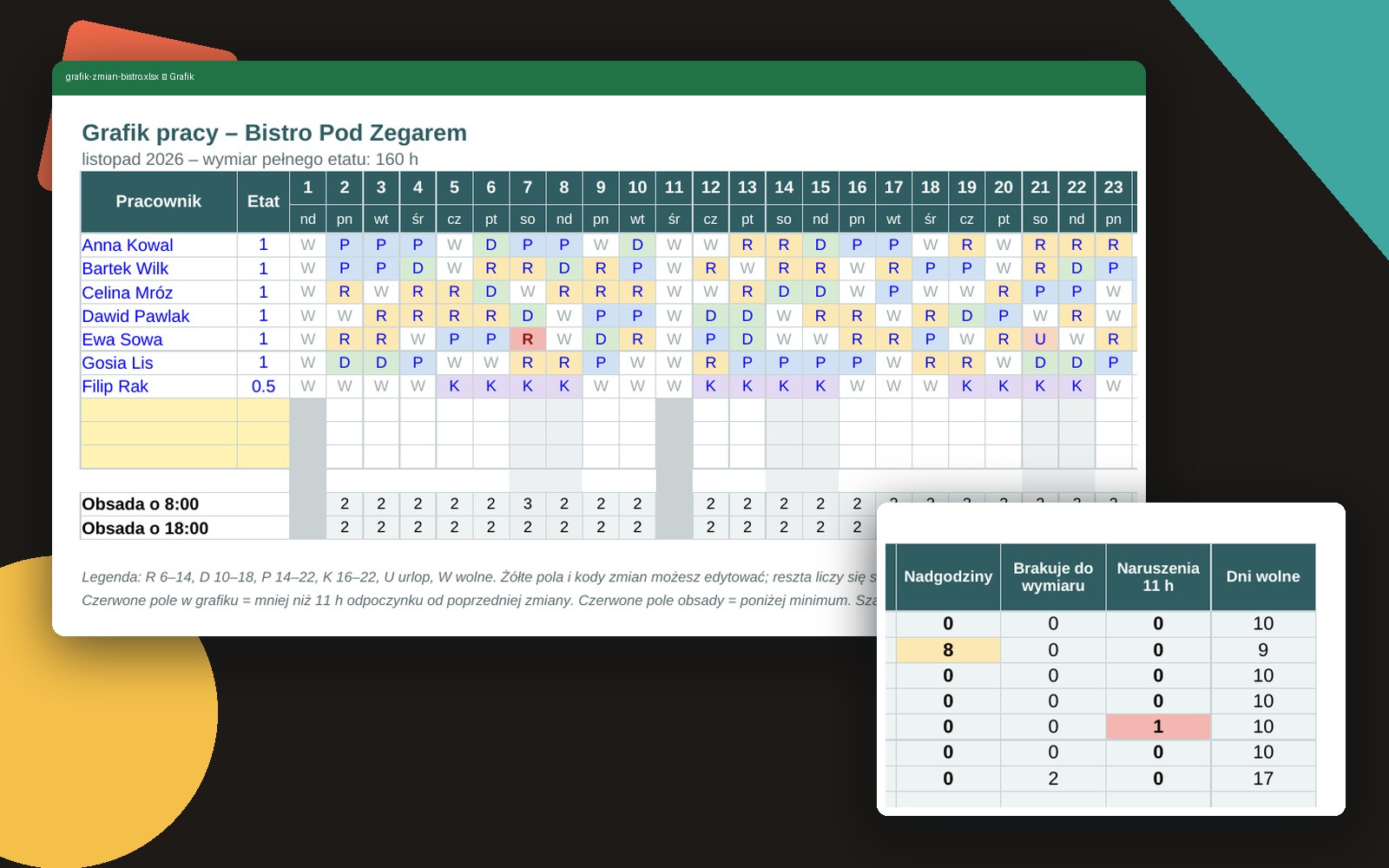Image resolution: width=1389 pixels, height=868 pixels.
Task: Select the red Naruszenia 11 h value 1
Action: pyautogui.click(x=1158, y=727)
